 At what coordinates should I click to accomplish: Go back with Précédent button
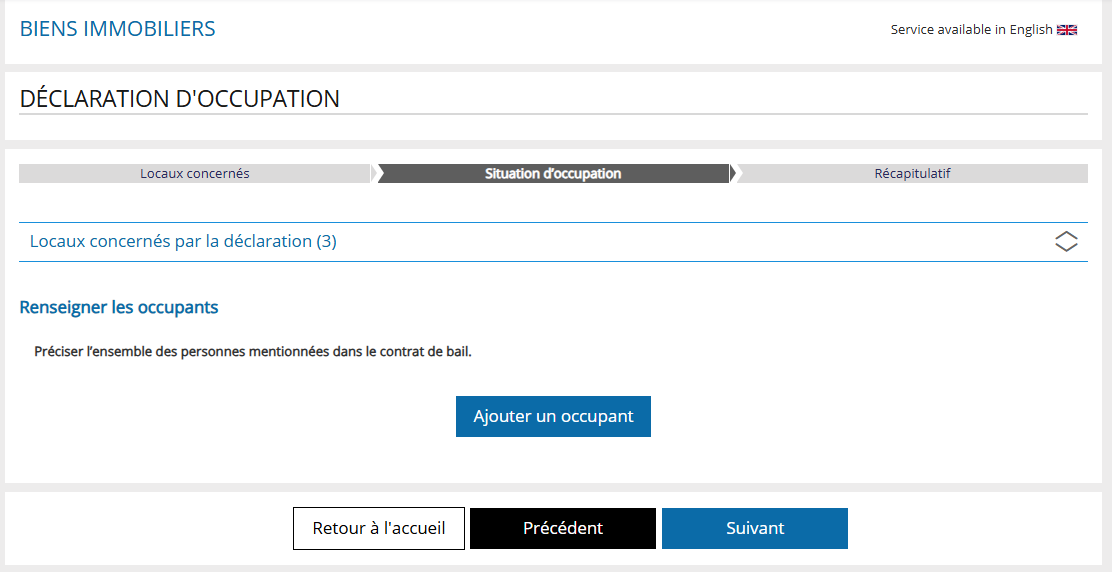[x=563, y=528]
